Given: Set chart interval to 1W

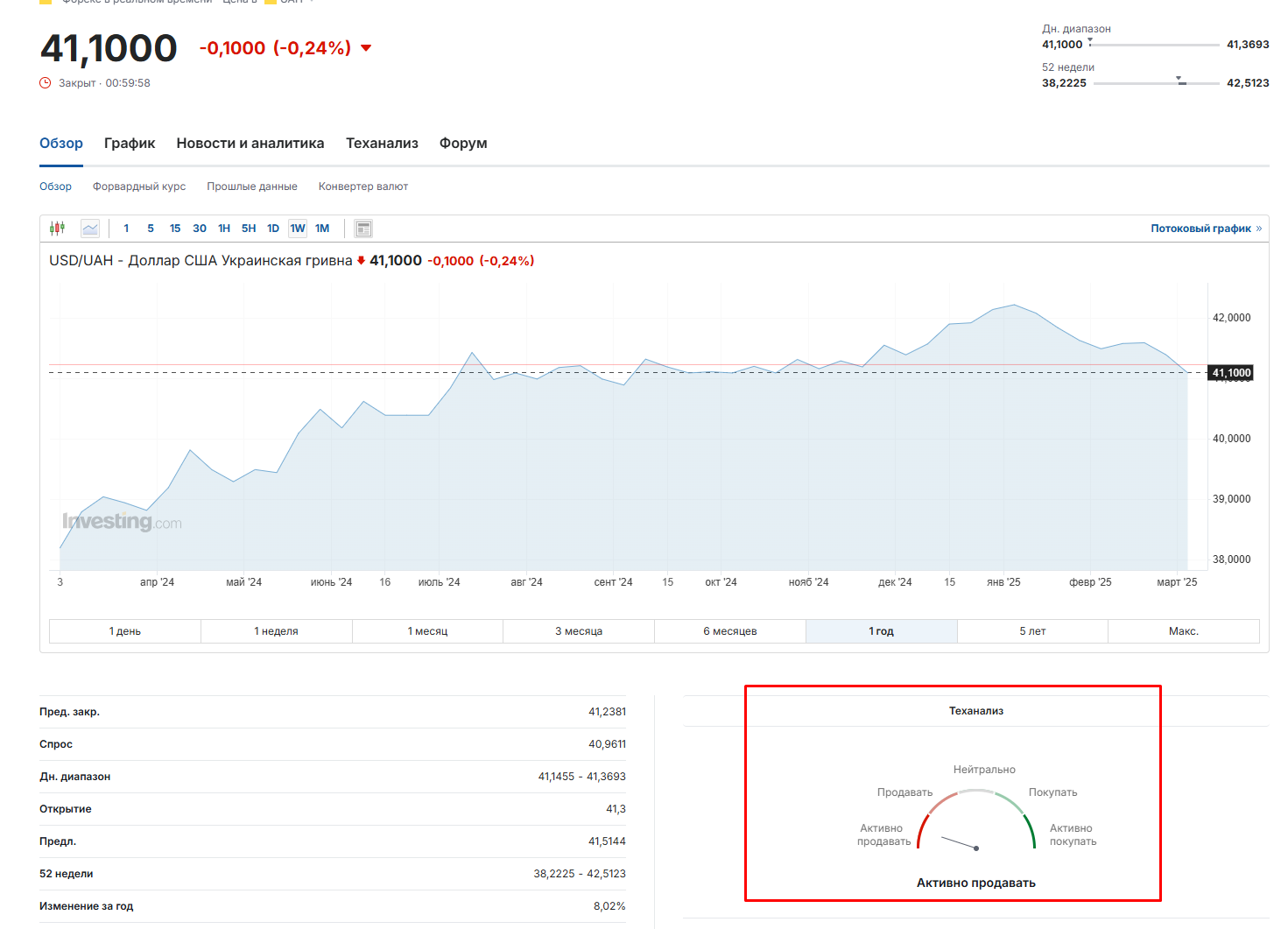Looking at the screenshot, I should coord(298,229).
